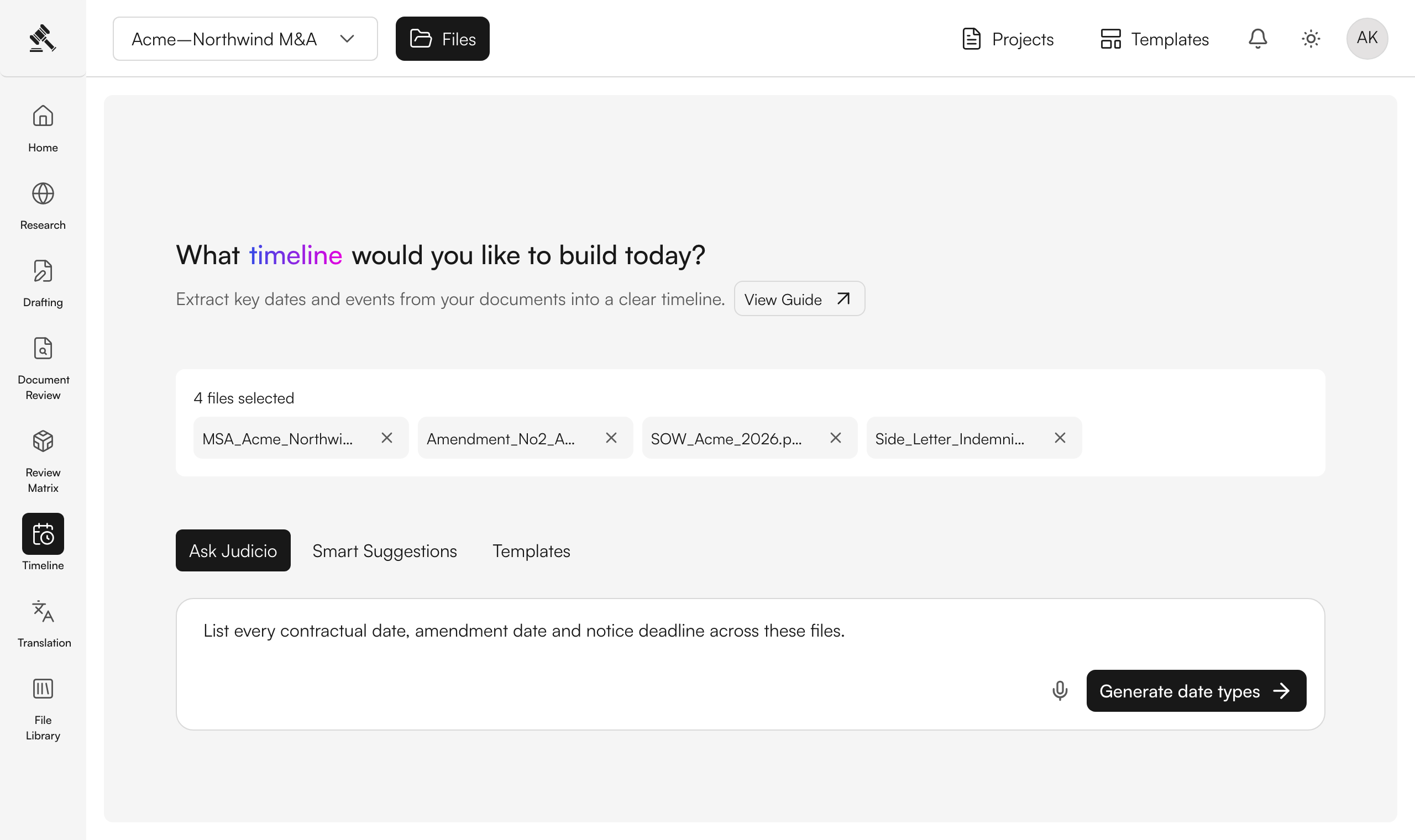Click the '4 files selected' label
Viewport: 1415px width, 840px height.
(243, 398)
